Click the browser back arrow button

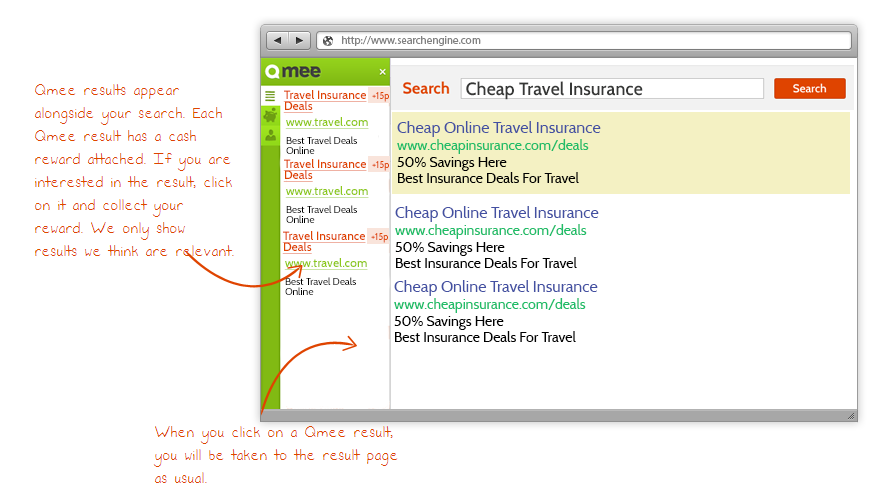277,40
